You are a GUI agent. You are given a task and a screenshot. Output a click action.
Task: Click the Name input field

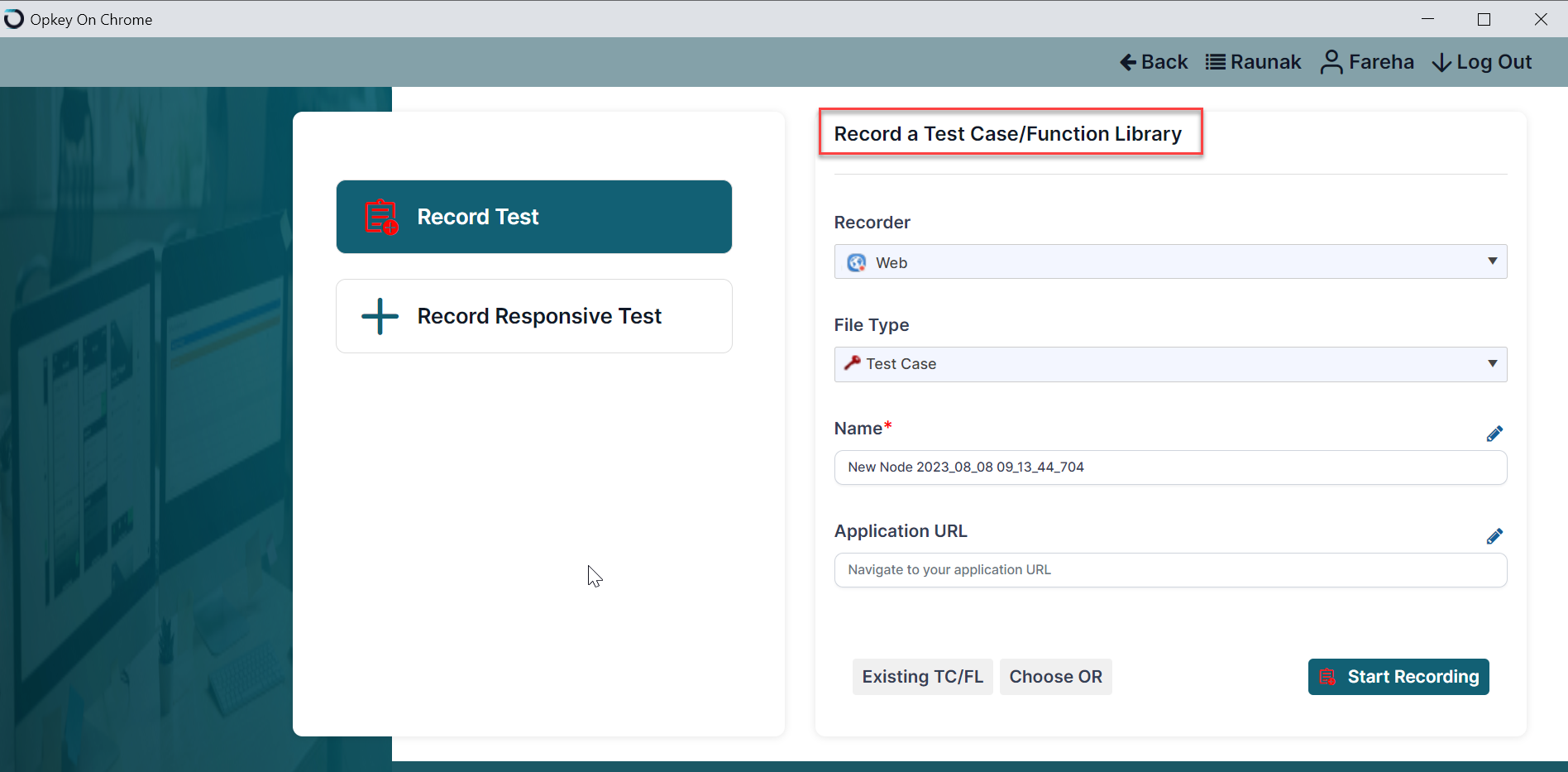click(1170, 468)
